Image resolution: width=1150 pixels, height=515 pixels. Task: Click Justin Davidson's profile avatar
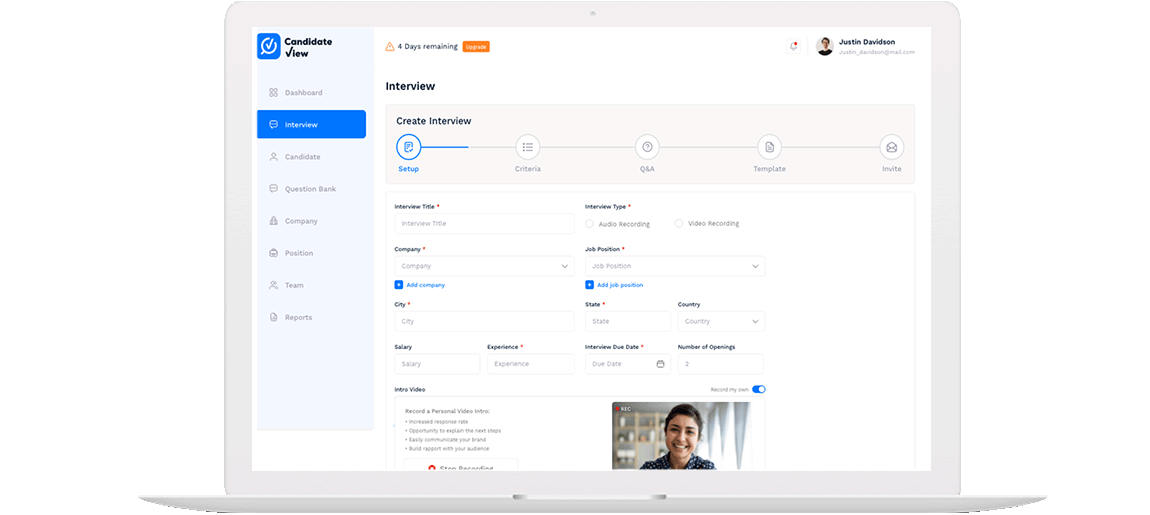click(824, 46)
